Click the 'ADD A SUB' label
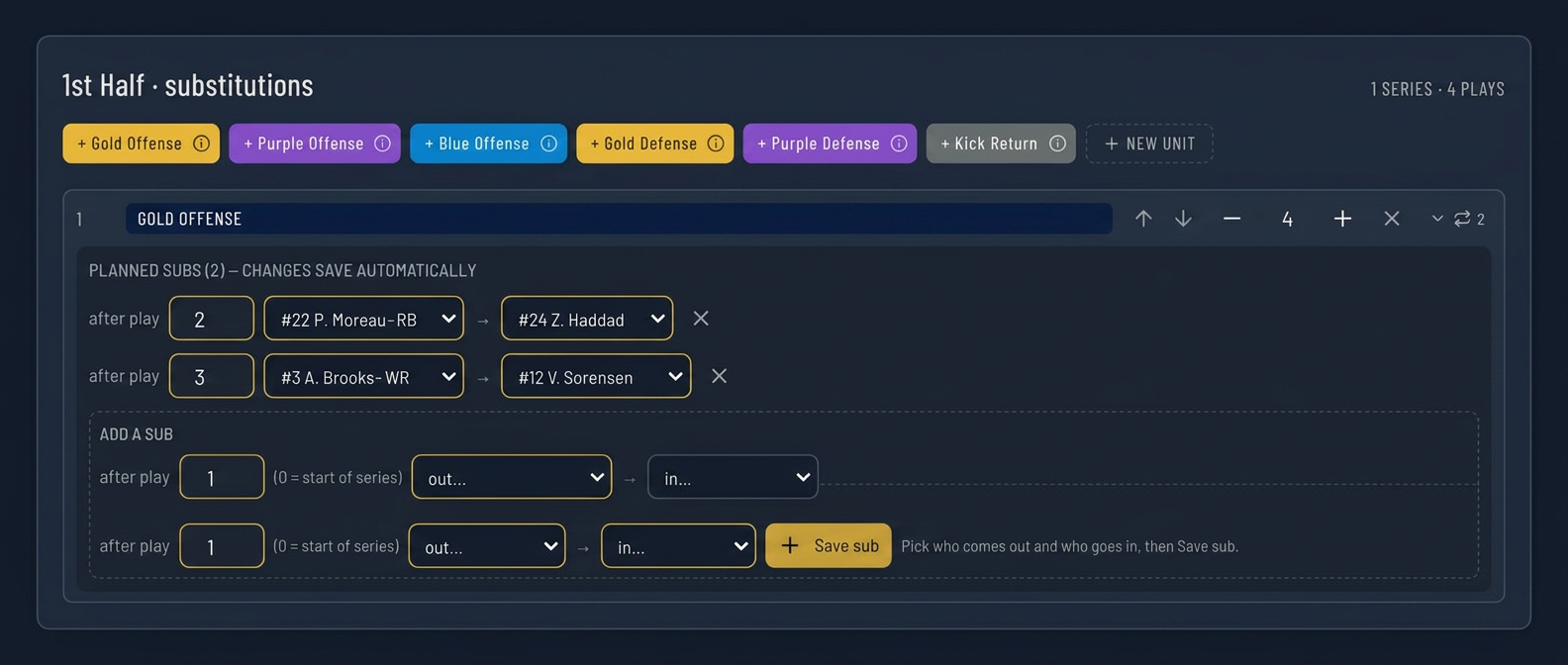 click(x=137, y=434)
